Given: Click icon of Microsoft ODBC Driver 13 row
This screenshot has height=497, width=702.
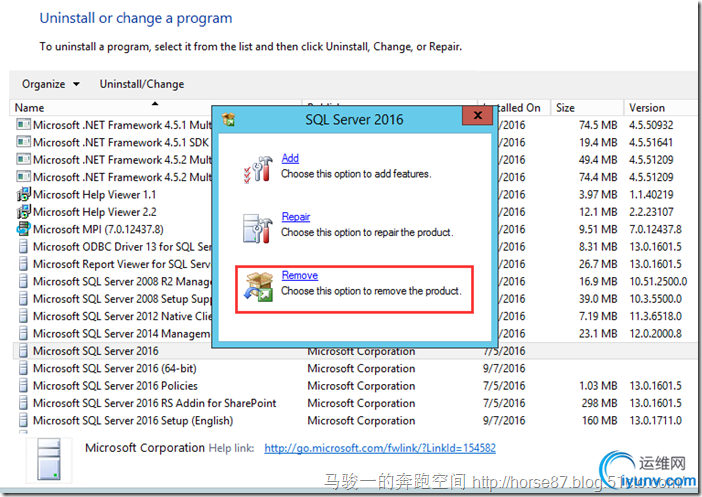Looking at the screenshot, I should pos(23,247).
